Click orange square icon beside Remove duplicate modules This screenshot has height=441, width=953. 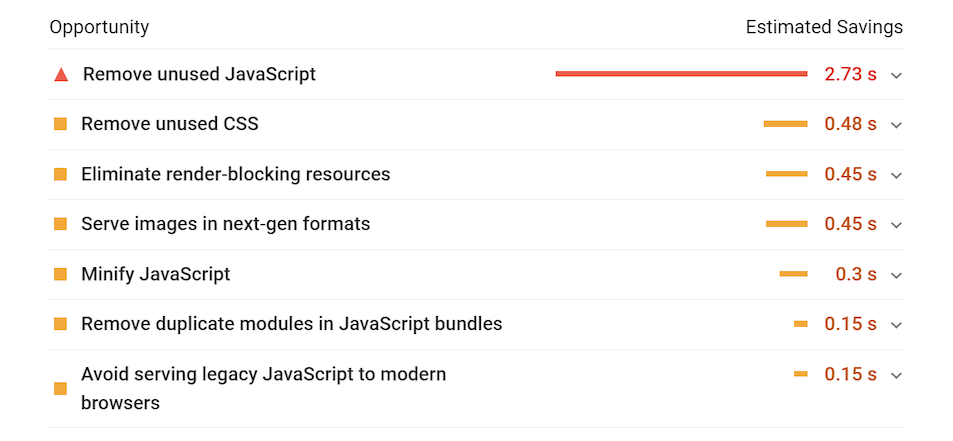[60, 324]
